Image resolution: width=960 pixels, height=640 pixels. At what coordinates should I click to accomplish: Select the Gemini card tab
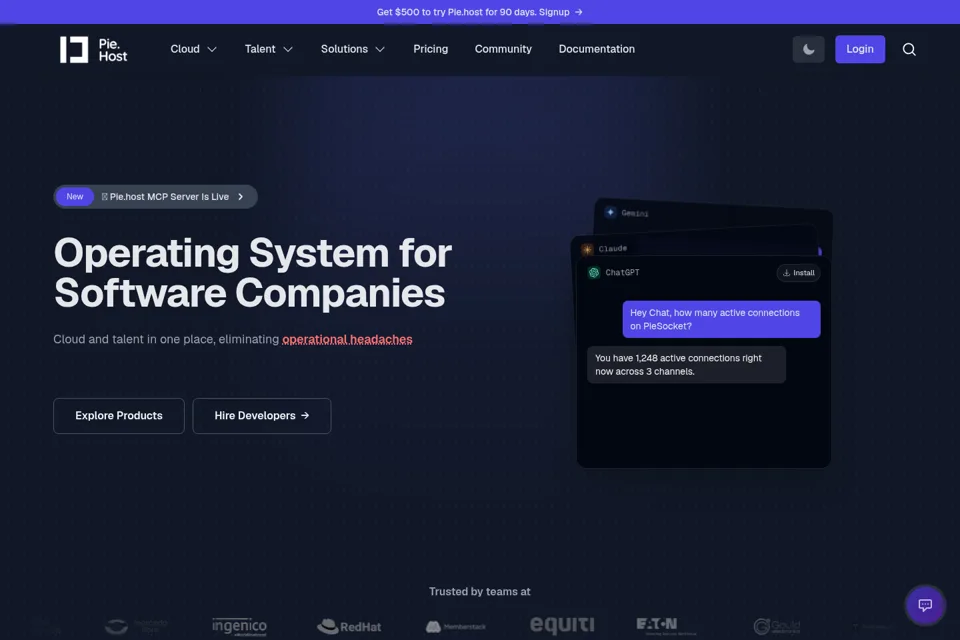(634, 213)
